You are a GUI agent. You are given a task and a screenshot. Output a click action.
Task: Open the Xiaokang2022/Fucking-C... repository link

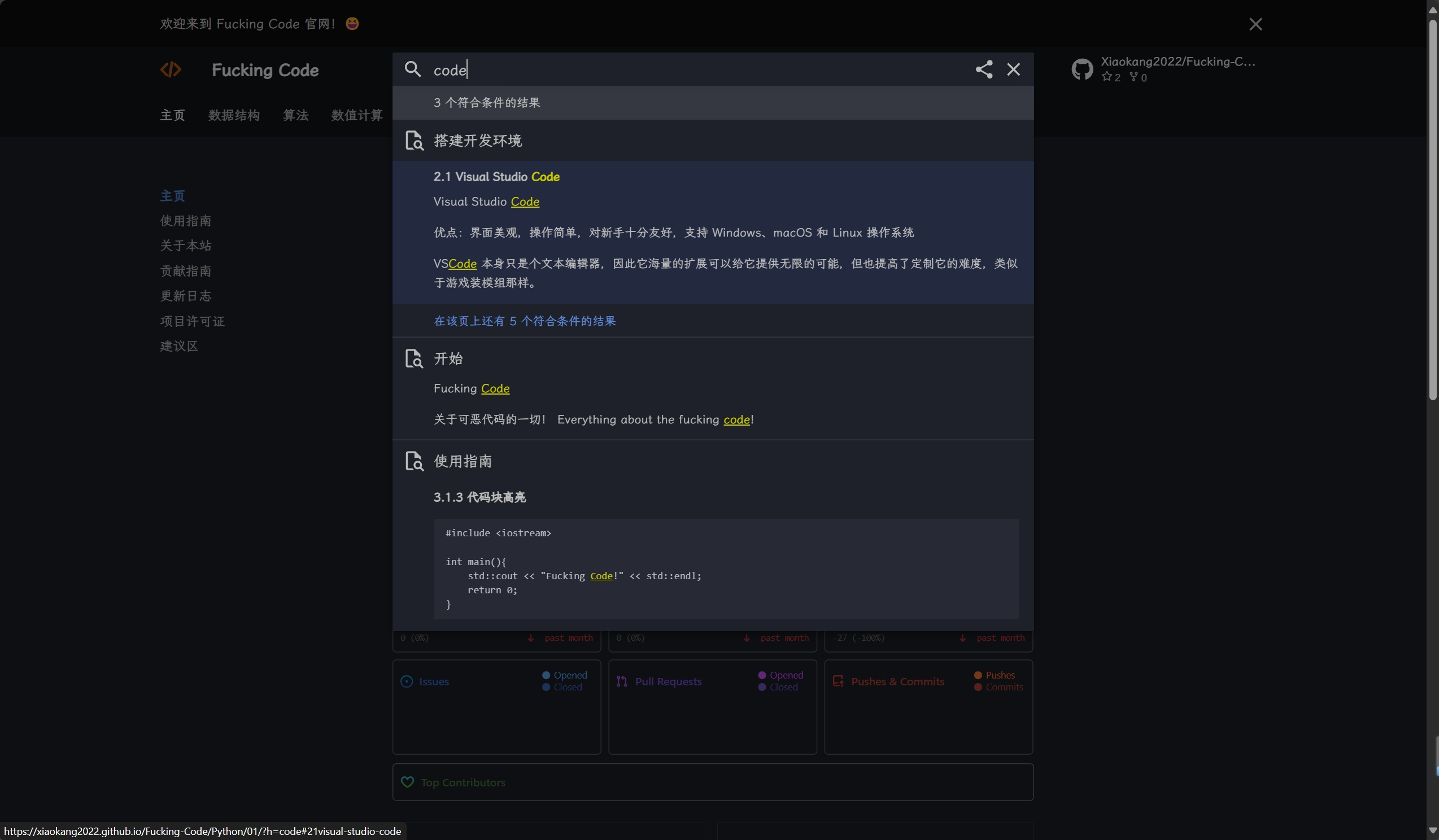1178,62
